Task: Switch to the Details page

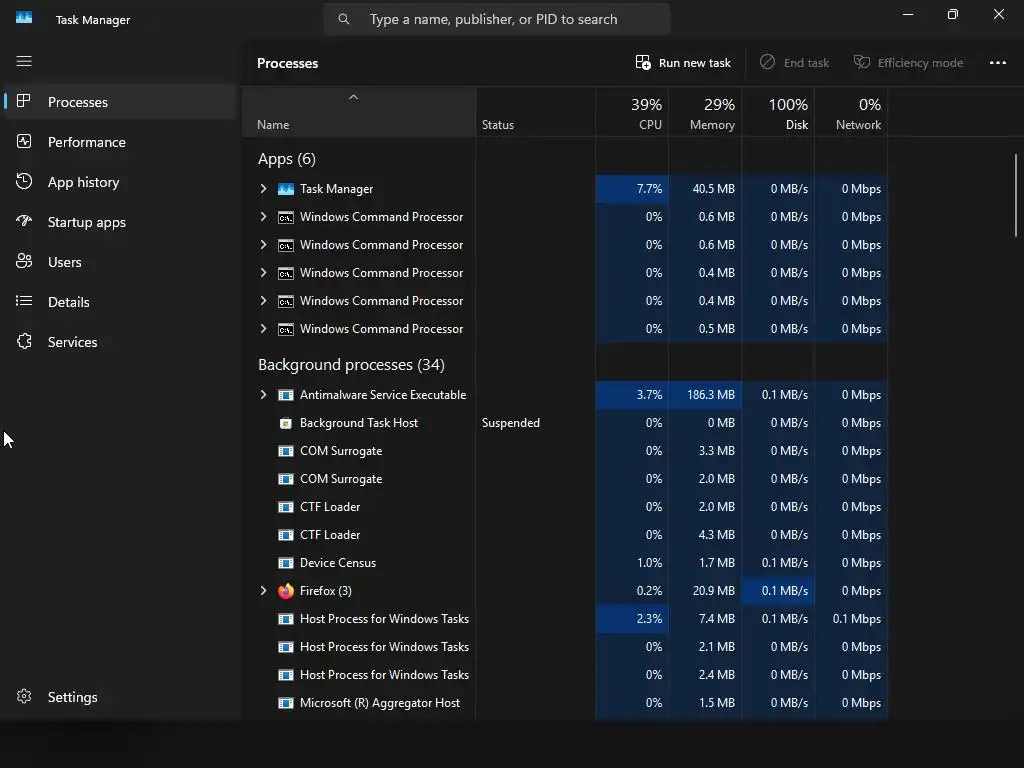Action: tap(120, 302)
